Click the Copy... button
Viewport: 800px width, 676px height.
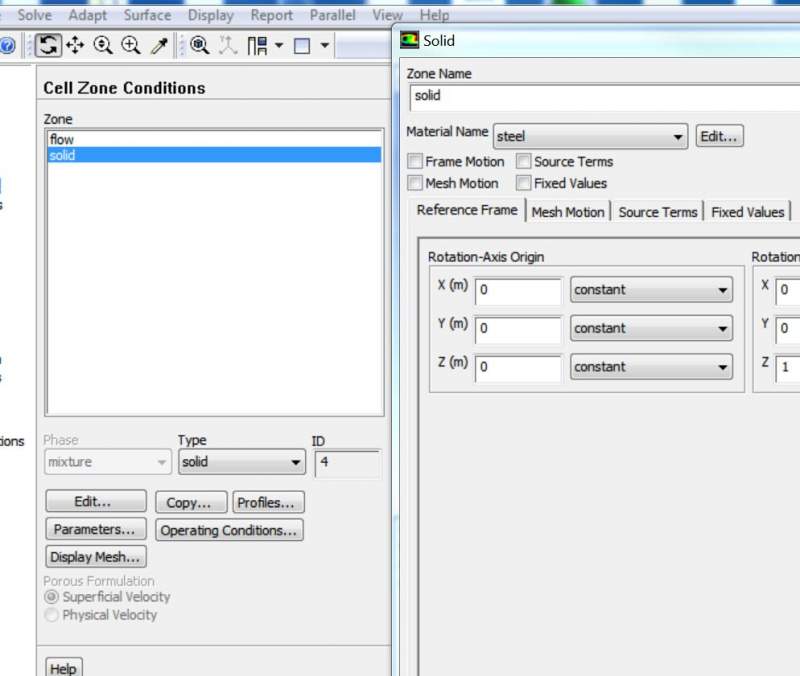click(191, 503)
